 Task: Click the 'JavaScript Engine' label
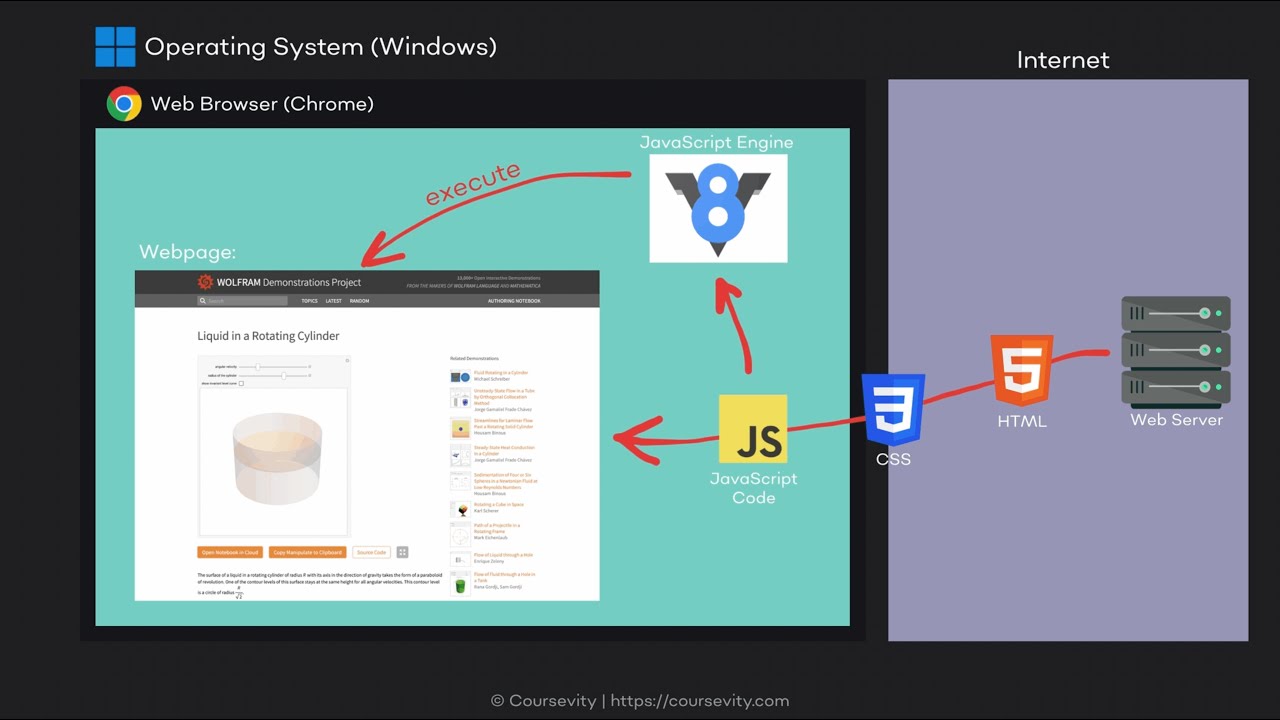716,143
